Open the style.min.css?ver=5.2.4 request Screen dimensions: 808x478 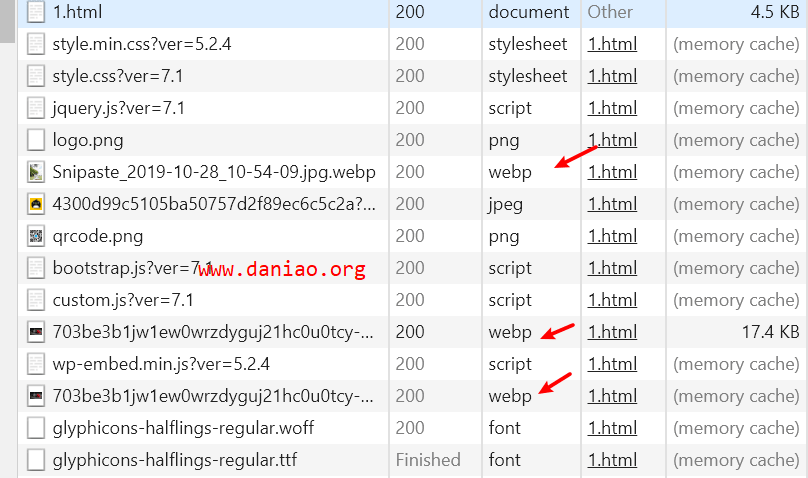point(142,44)
